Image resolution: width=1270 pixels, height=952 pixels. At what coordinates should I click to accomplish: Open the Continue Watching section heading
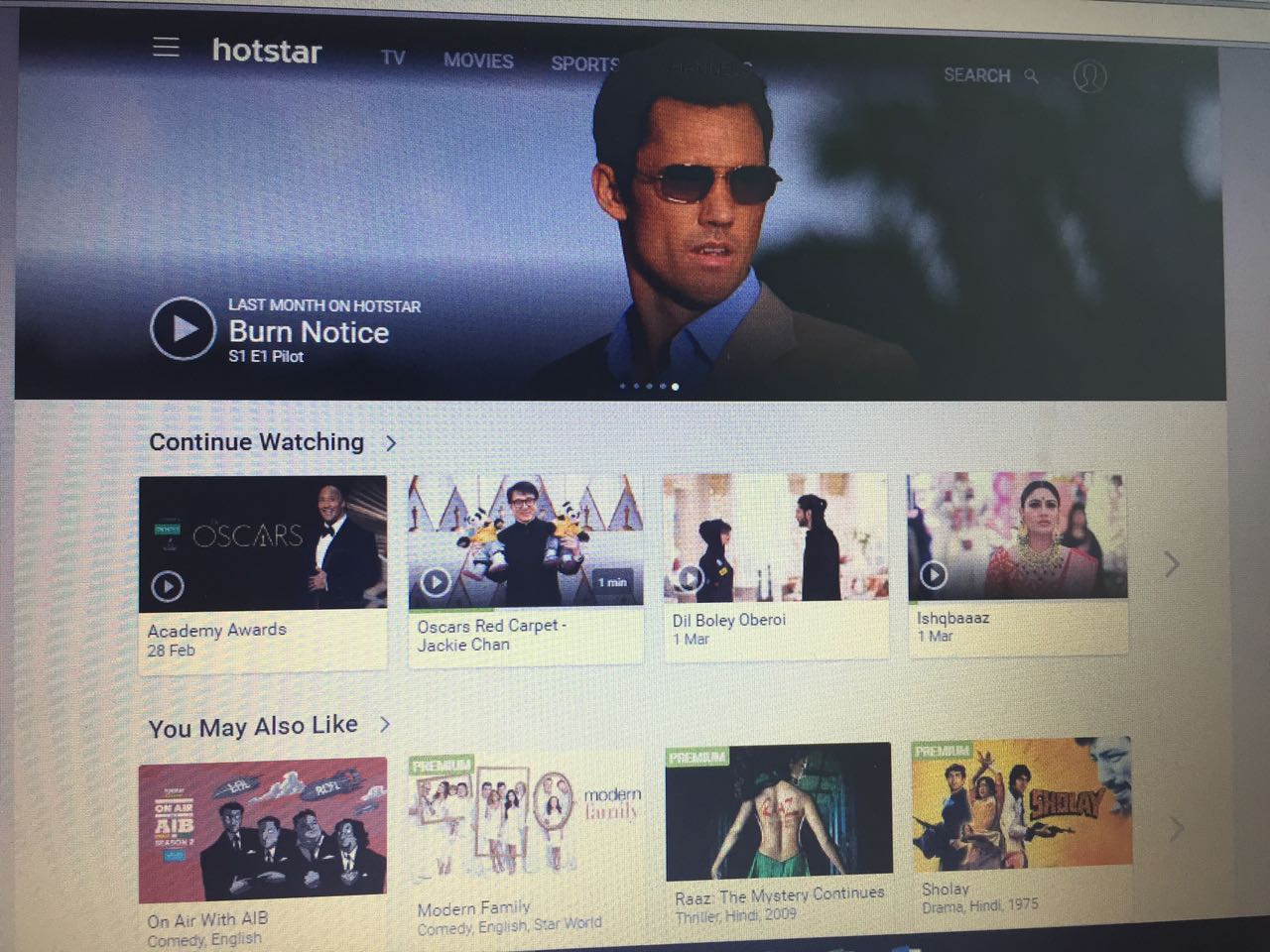[256, 442]
